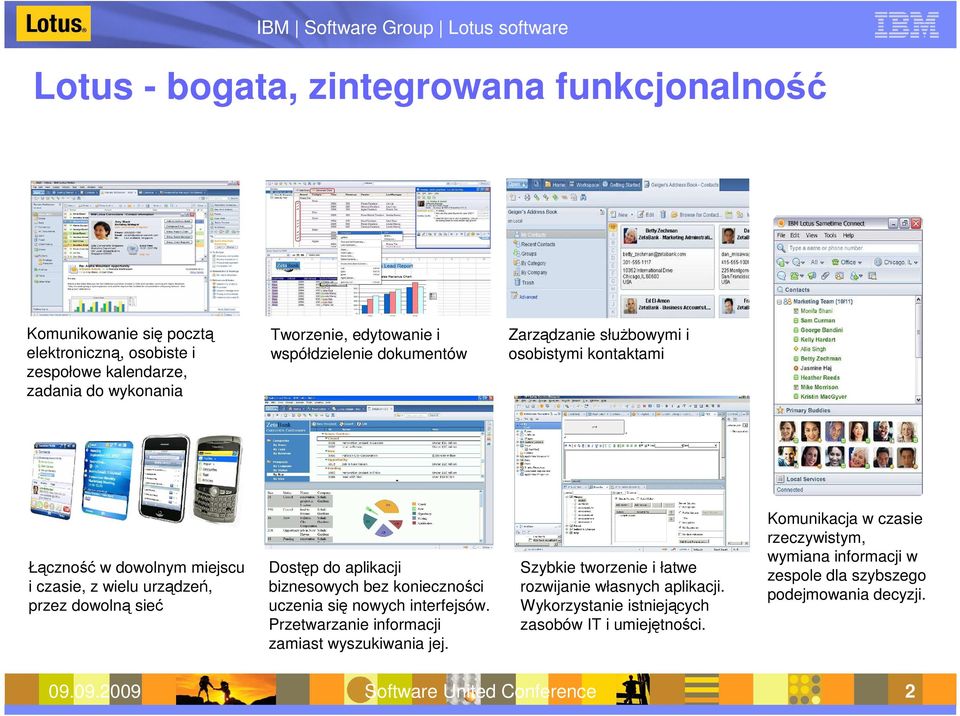Viewport: 960px width, 716px height.
Task: Switch to Geiger's Address Book - Contacts tab
Action: [x=681, y=184]
